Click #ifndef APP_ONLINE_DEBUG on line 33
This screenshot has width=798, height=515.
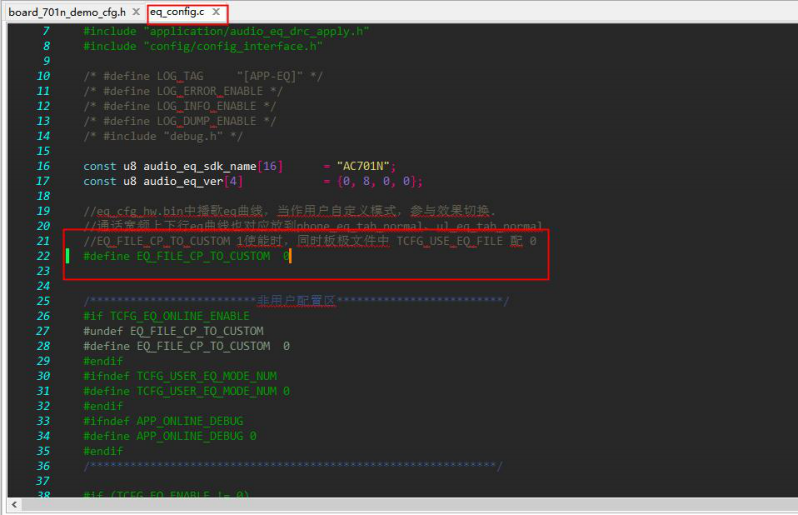tap(163, 421)
